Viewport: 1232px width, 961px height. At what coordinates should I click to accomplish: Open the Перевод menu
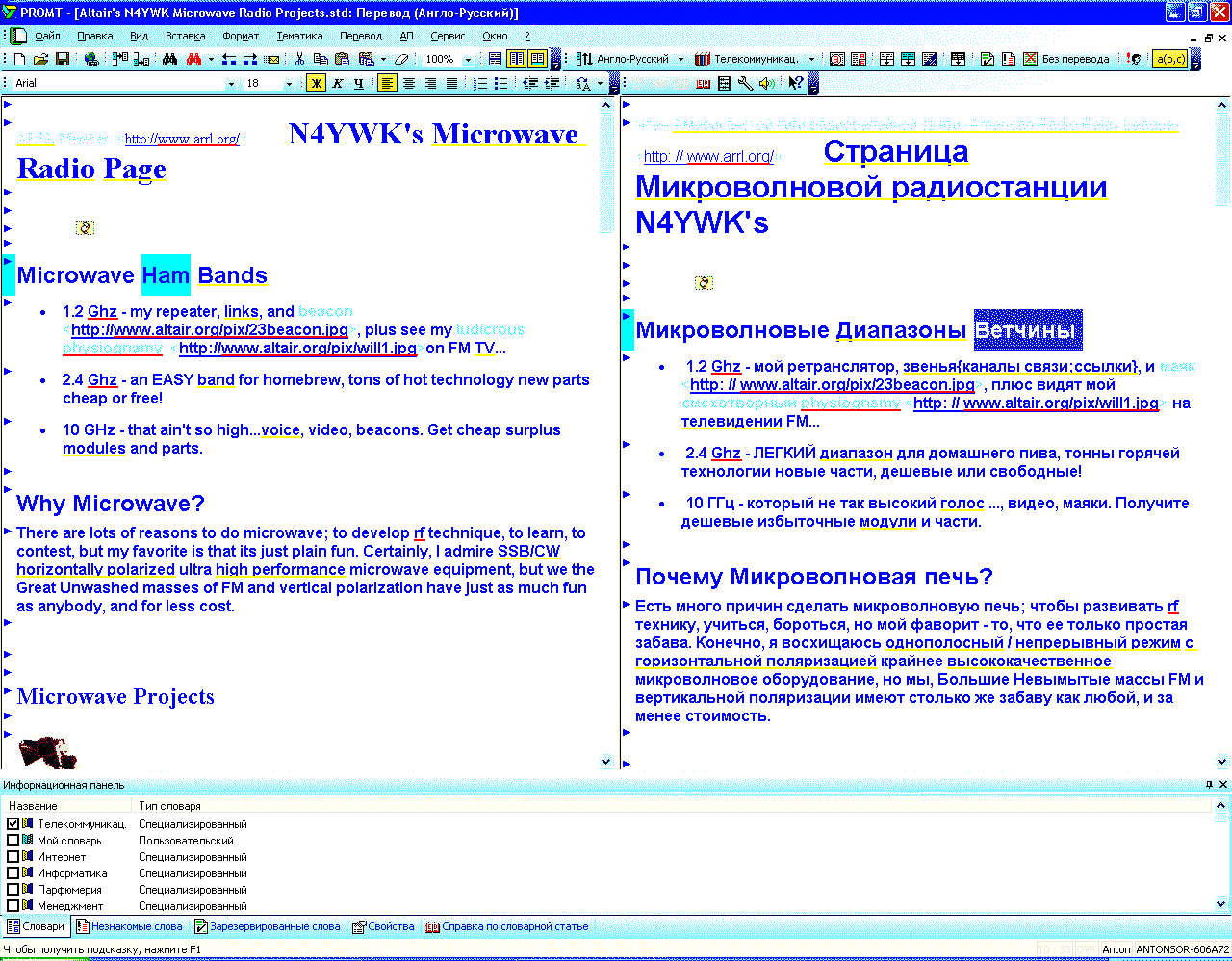coord(361,36)
